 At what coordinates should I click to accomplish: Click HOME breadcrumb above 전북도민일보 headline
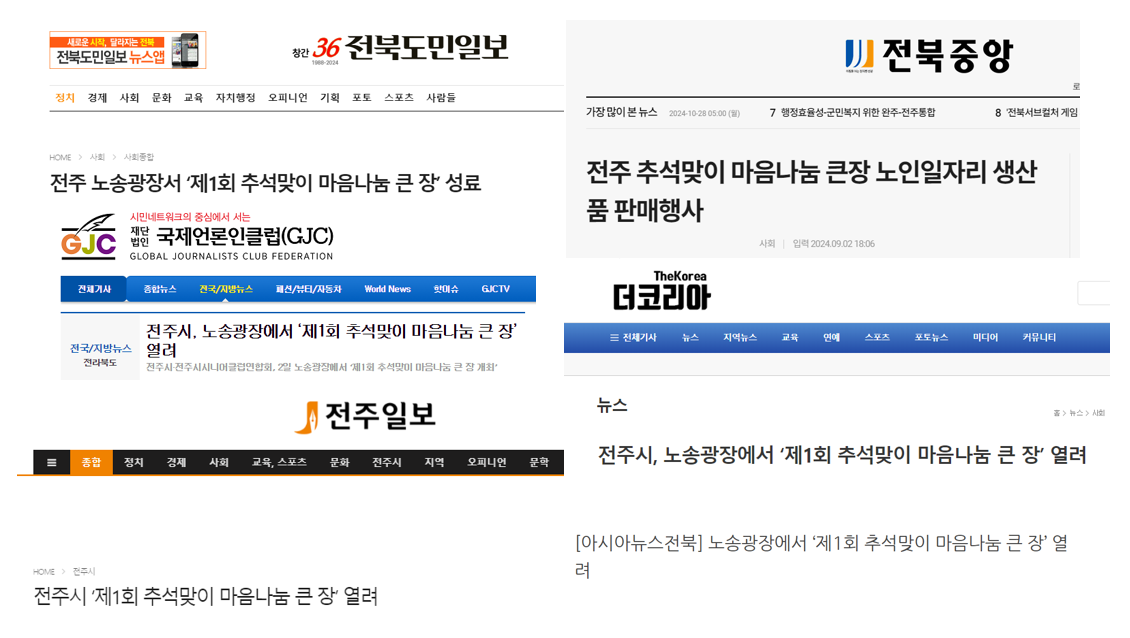click(60, 157)
